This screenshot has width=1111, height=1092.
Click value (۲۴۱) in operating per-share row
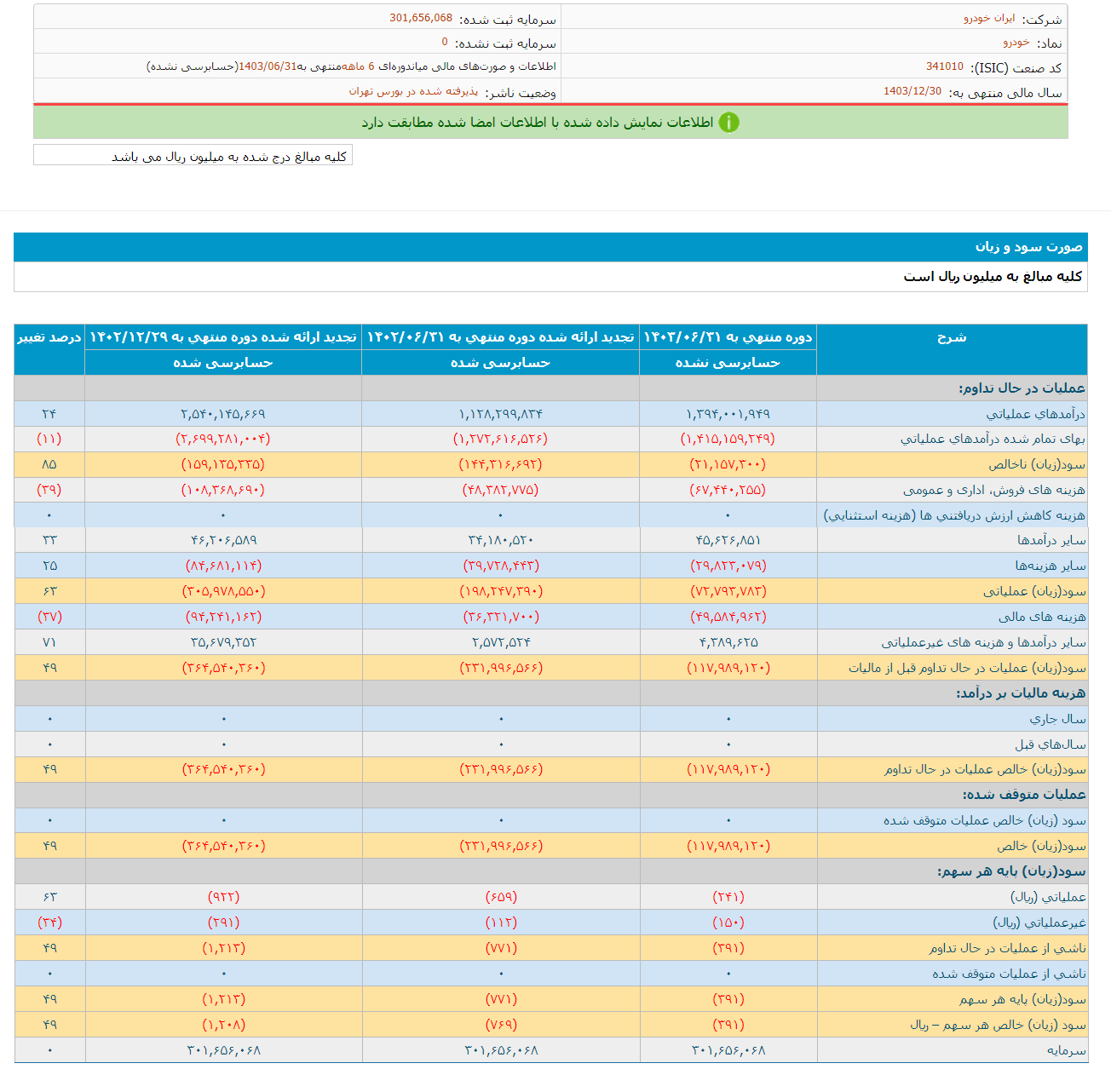pos(728,897)
